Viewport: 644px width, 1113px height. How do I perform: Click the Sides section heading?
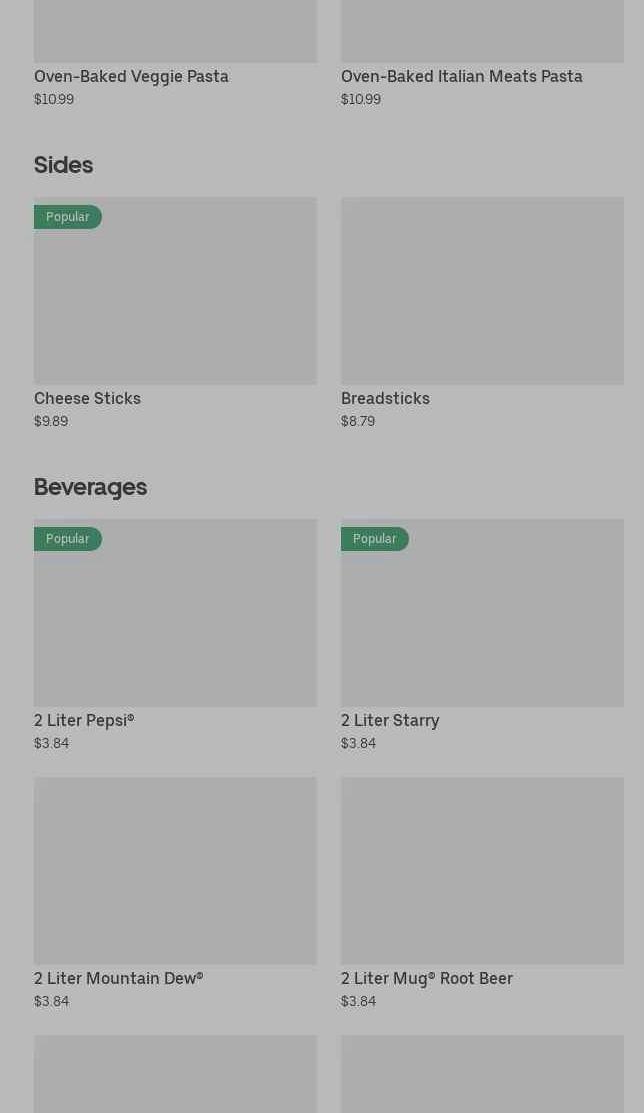63,165
